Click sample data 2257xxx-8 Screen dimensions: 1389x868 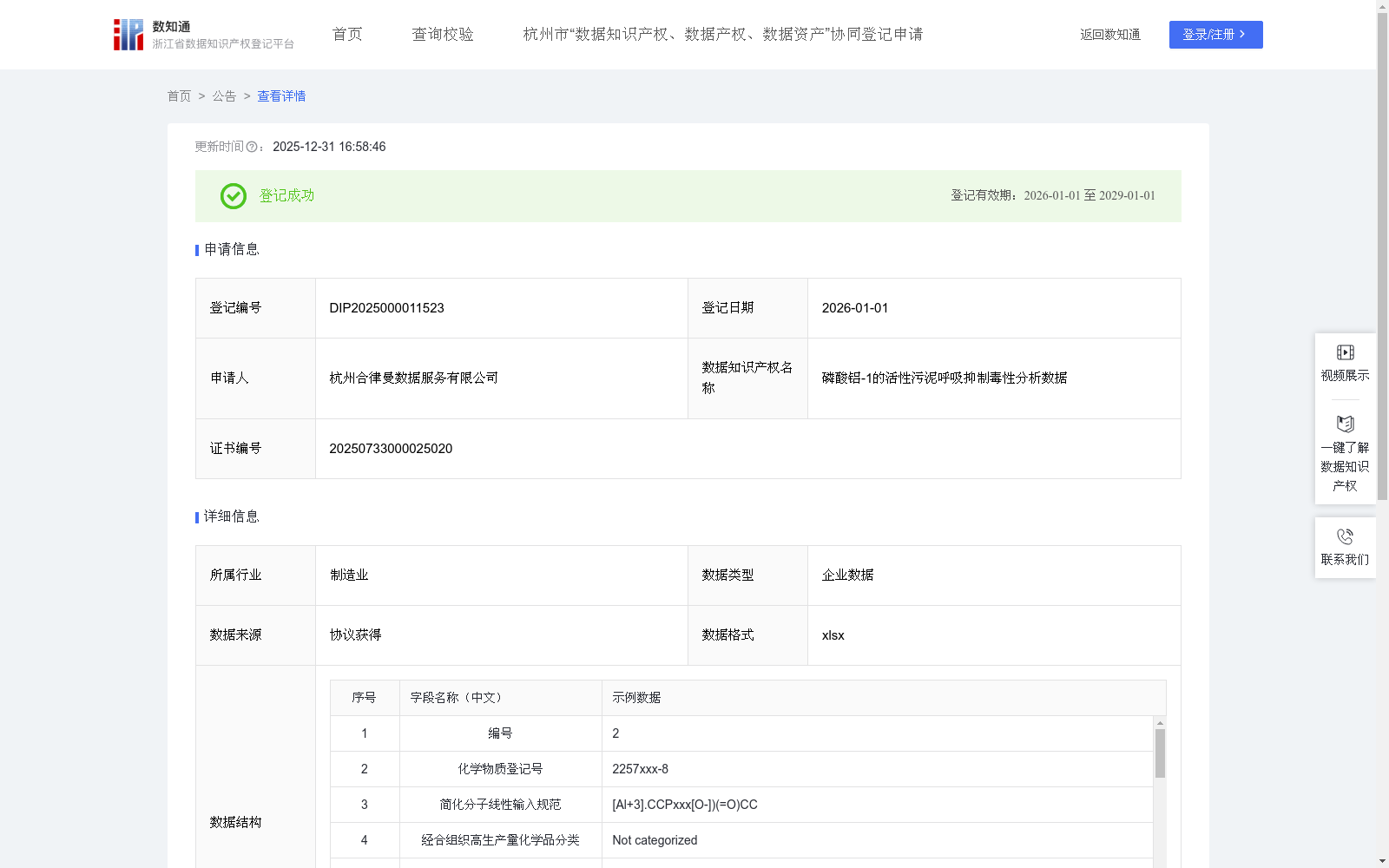click(641, 769)
